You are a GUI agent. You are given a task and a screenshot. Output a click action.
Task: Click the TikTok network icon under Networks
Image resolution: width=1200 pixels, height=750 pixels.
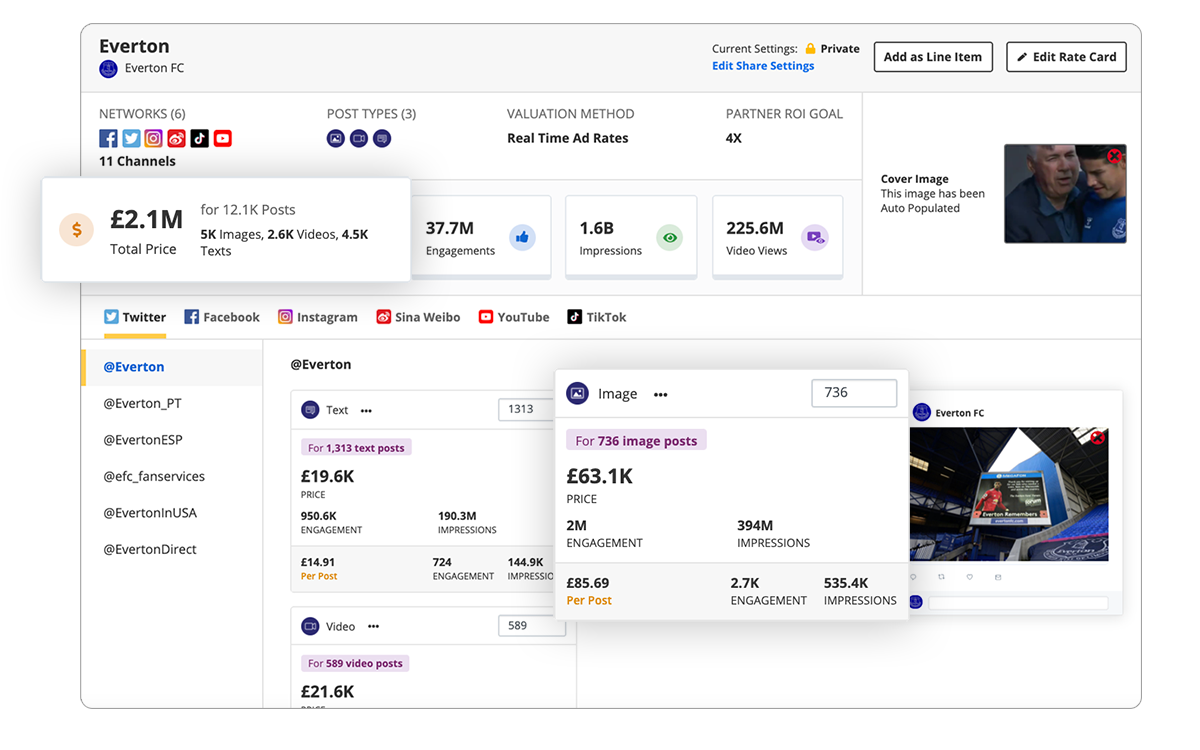[x=199, y=139]
